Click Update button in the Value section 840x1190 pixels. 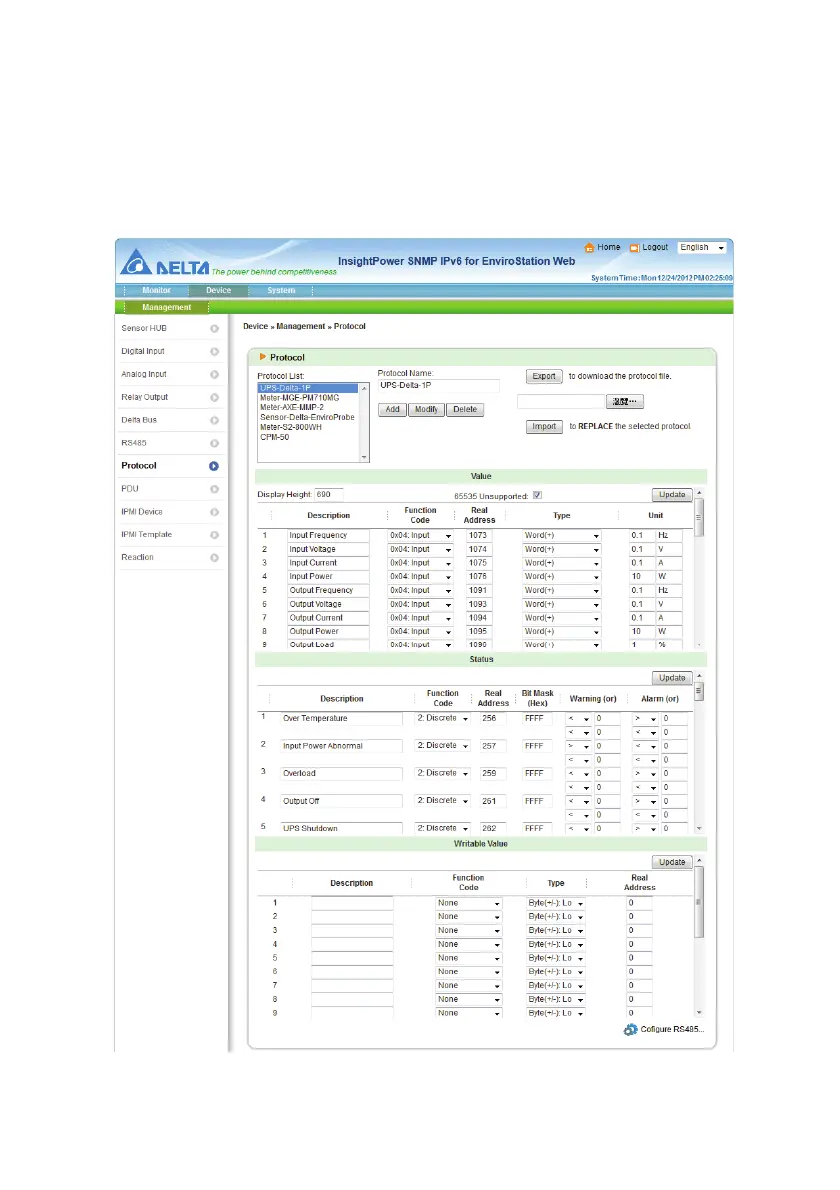click(672, 495)
